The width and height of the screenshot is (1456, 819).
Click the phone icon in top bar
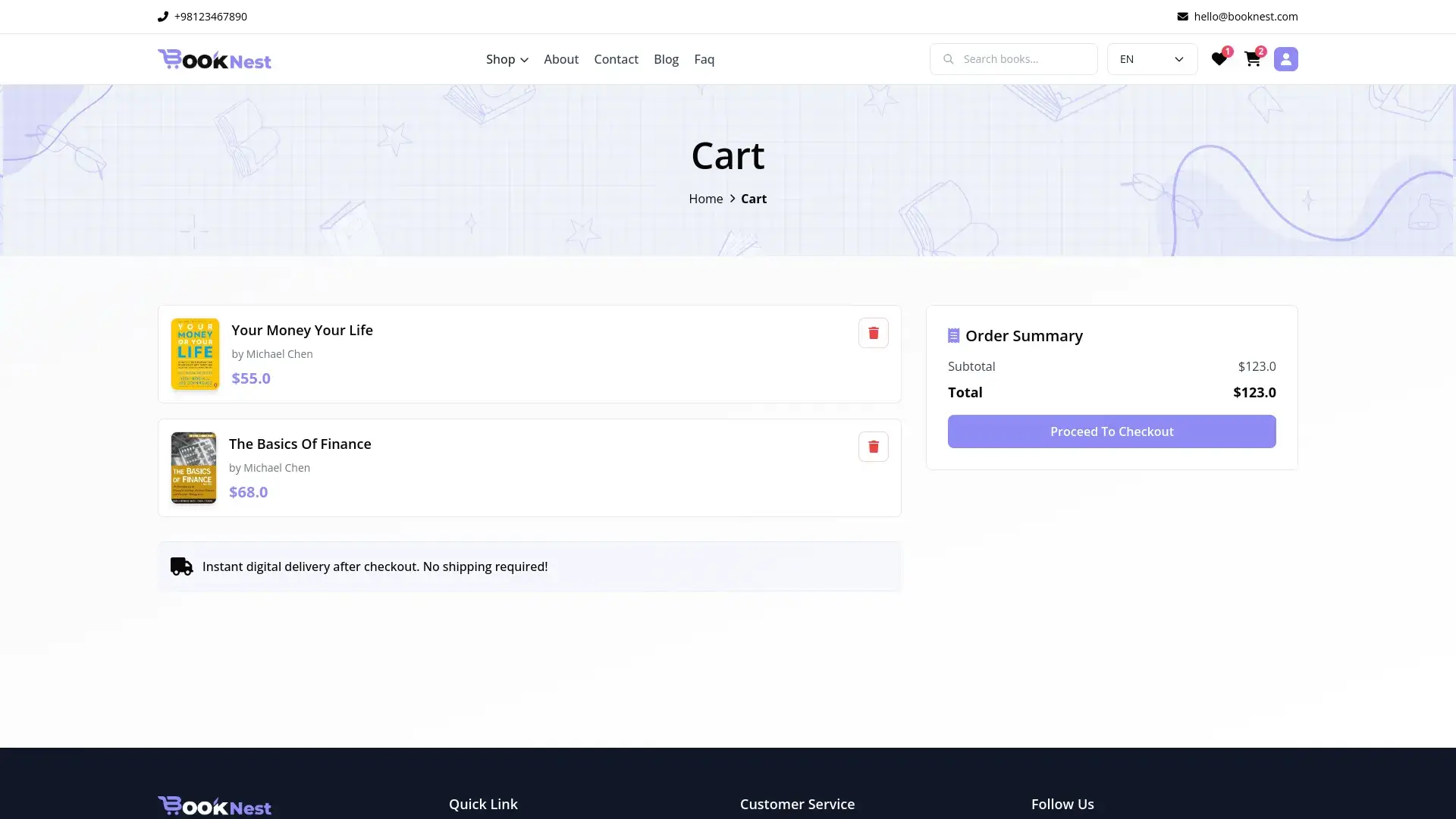tap(162, 17)
